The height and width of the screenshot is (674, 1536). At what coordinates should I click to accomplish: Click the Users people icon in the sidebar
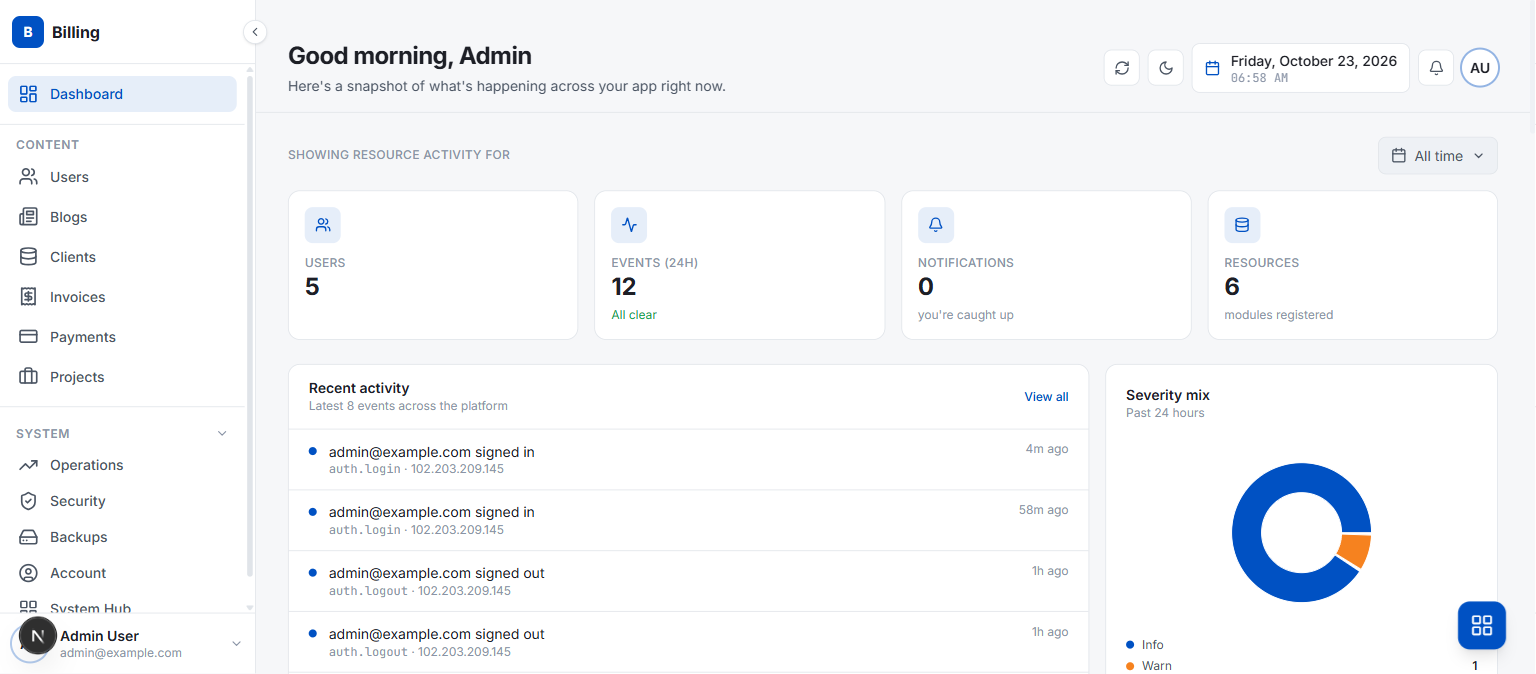(x=29, y=177)
